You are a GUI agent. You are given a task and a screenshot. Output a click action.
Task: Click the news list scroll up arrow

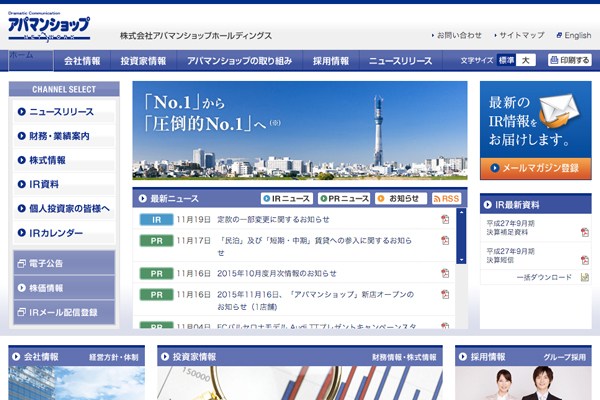coord(461,212)
